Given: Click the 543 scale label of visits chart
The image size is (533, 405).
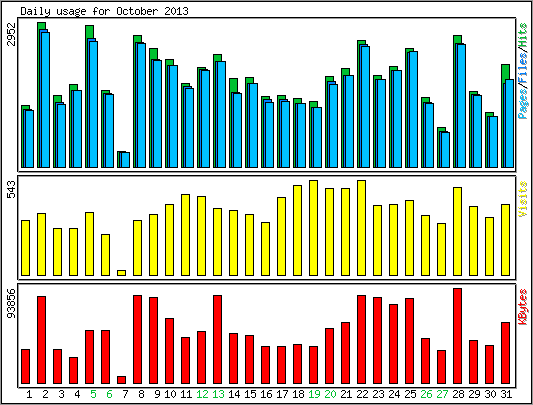Looking at the screenshot, I should pos(12,190).
